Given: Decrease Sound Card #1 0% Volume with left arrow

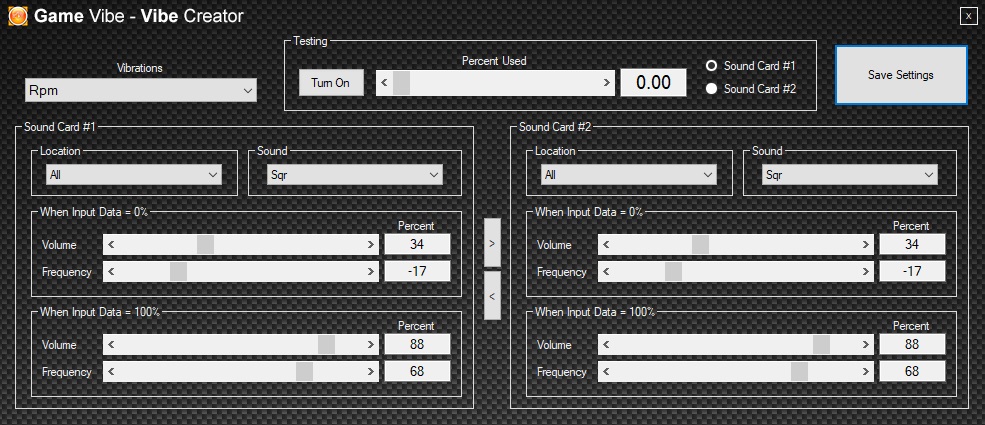Looking at the screenshot, I should click(111, 245).
